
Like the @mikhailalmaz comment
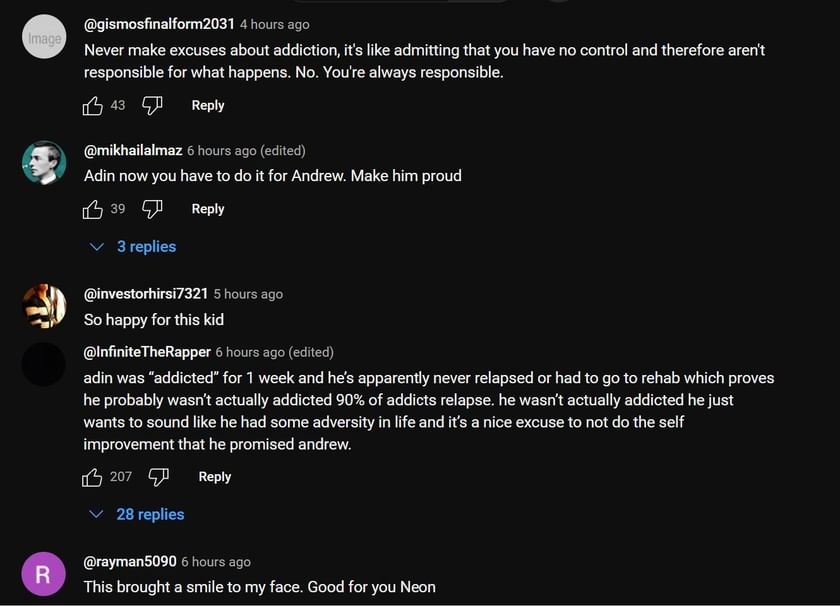coord(93,209)
